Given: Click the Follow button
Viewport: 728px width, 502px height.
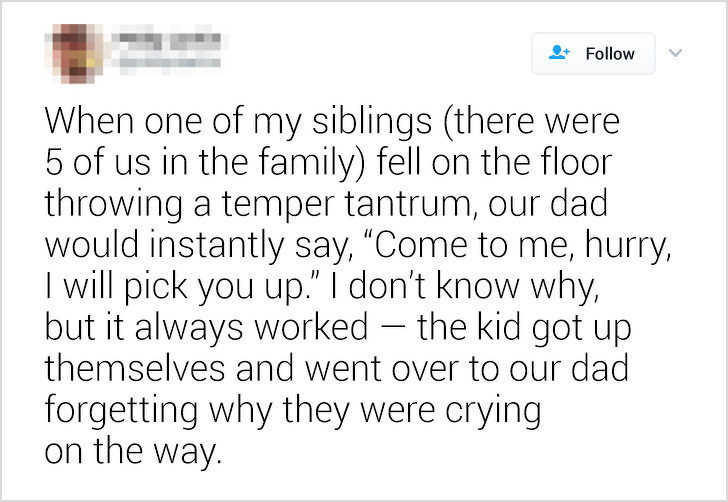Looking at the screenshot, I should pos(593,53).
